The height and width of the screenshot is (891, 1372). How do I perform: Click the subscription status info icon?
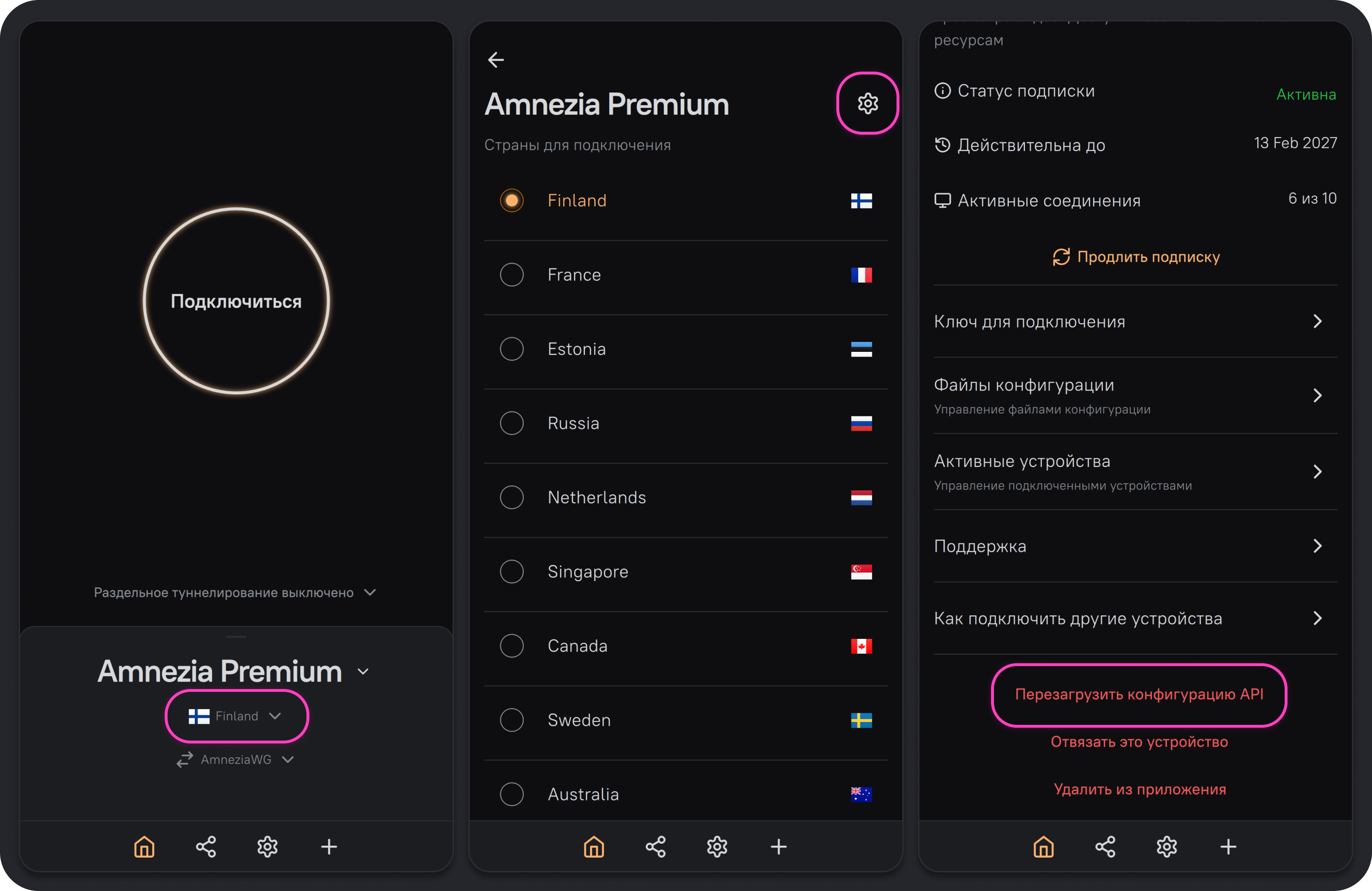coord(942,91)
